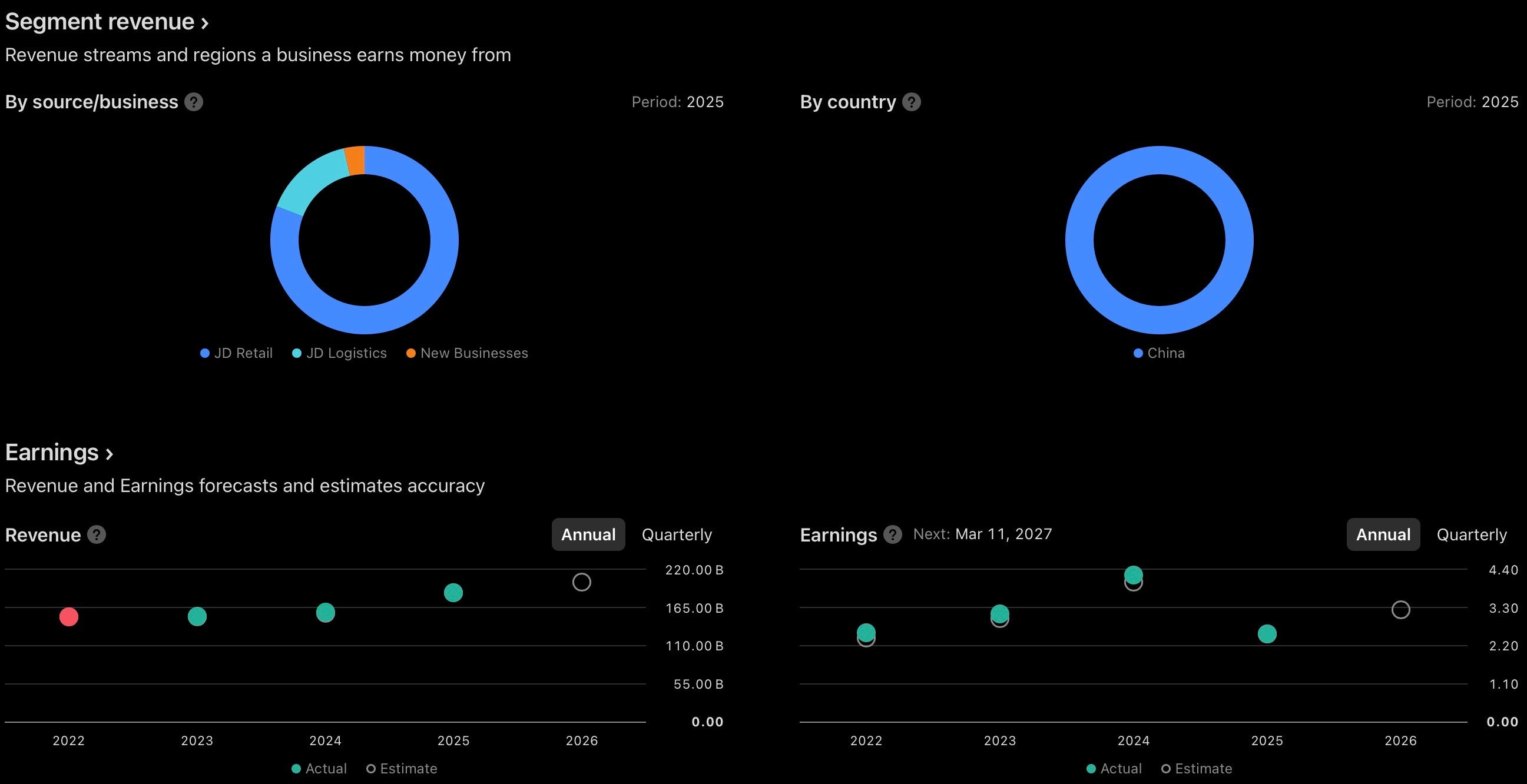This screenshot has height=784, width=1527.
Task: Expand the Earnings section heading chevron
Action: [109, 454]
